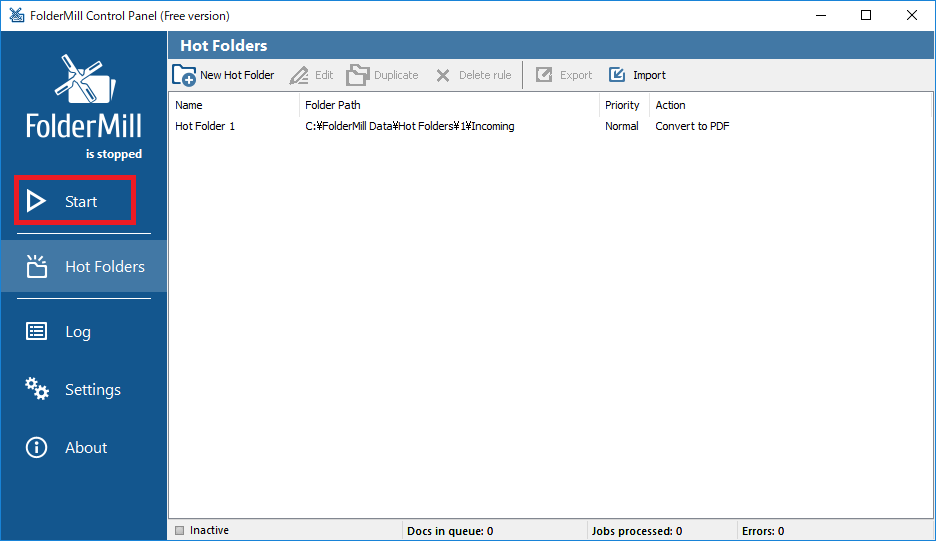Switch to Hot Folders section label

pyautogui.click(x=105, y=266)
